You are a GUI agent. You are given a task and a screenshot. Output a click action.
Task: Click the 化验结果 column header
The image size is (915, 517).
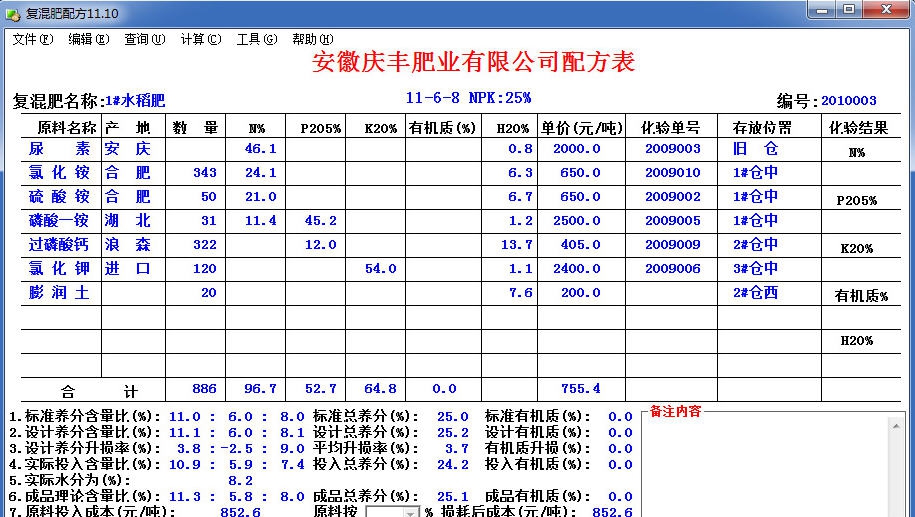[859, 128]
